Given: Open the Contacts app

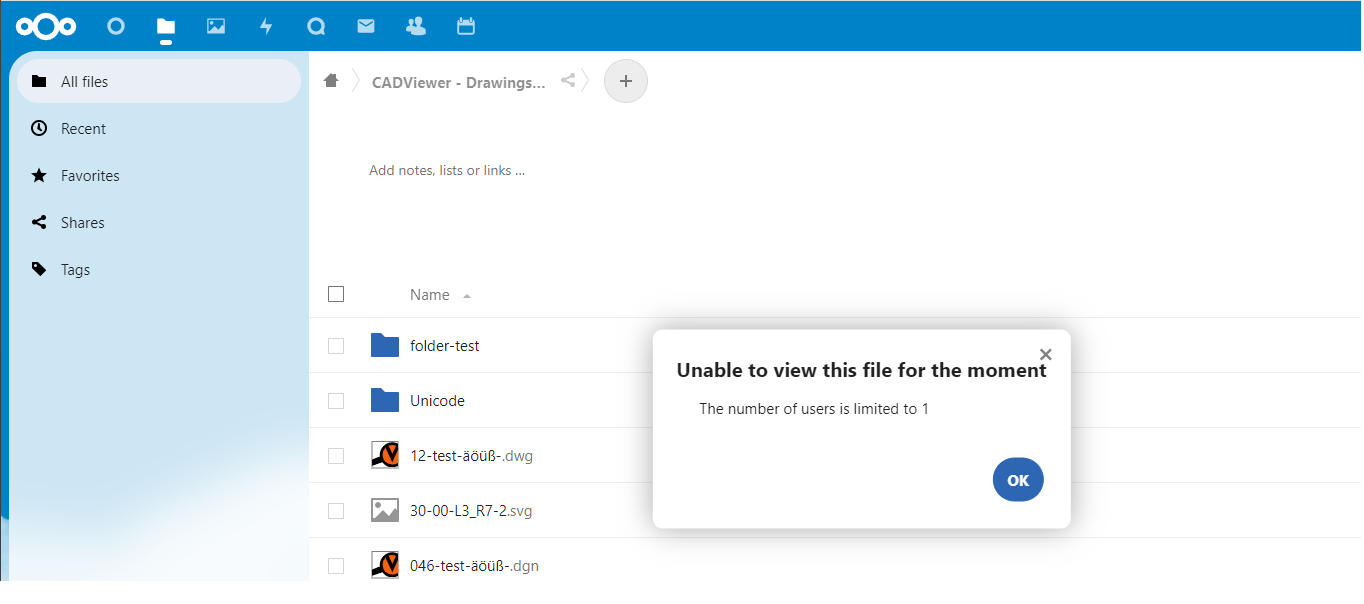Looking at the screenshot, I should click(x=416, y=25).
